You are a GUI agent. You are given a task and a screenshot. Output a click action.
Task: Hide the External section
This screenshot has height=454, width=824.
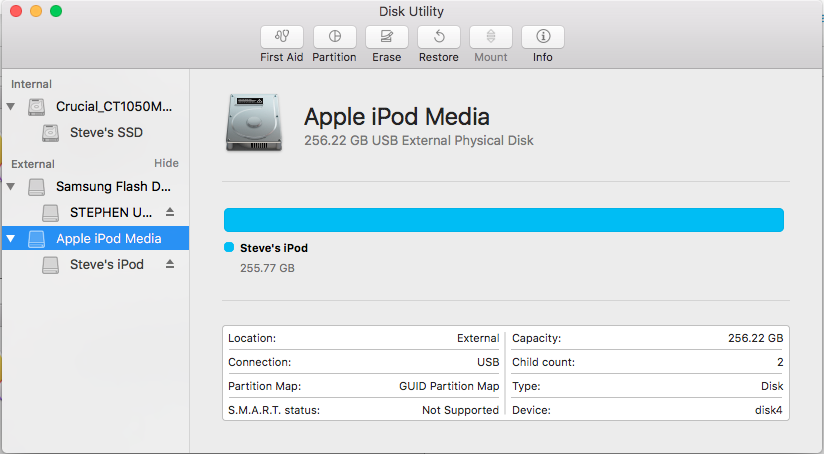click(x=166, y=163)
